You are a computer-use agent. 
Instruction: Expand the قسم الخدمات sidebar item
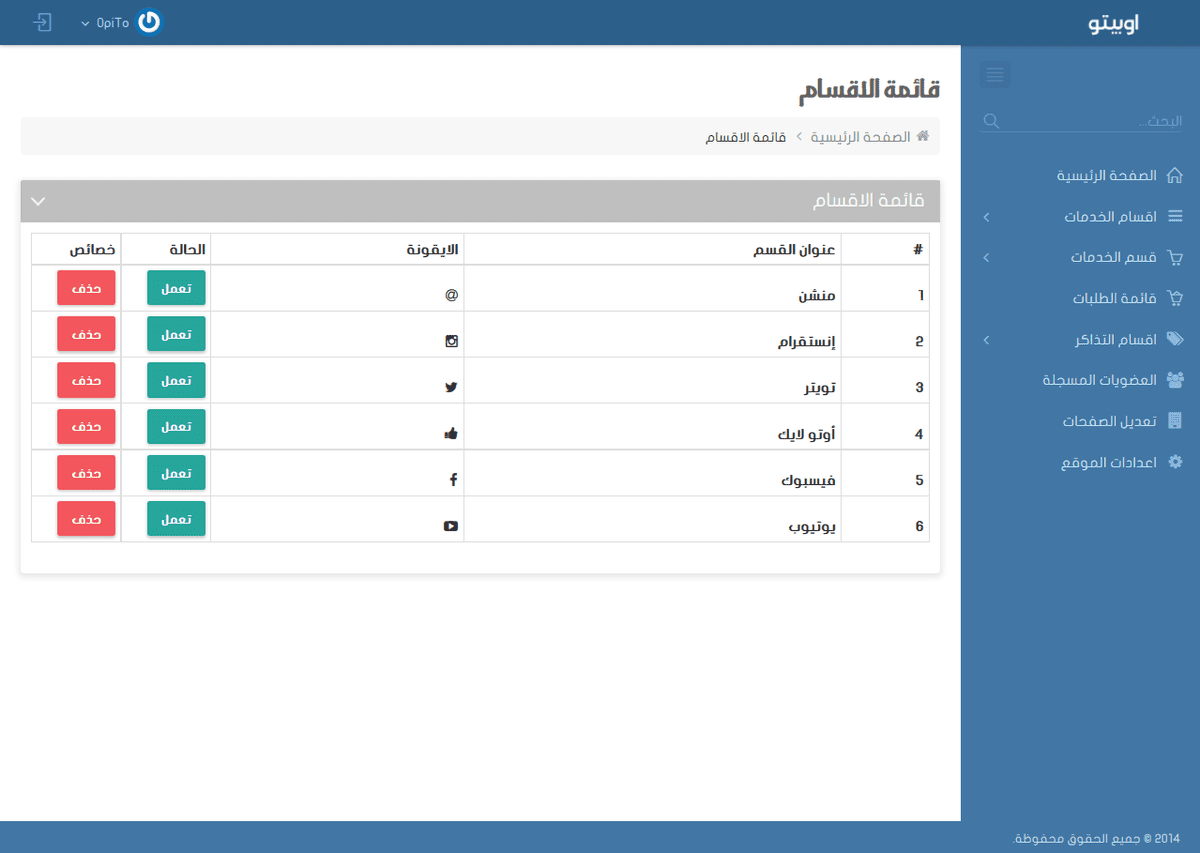1072,257
